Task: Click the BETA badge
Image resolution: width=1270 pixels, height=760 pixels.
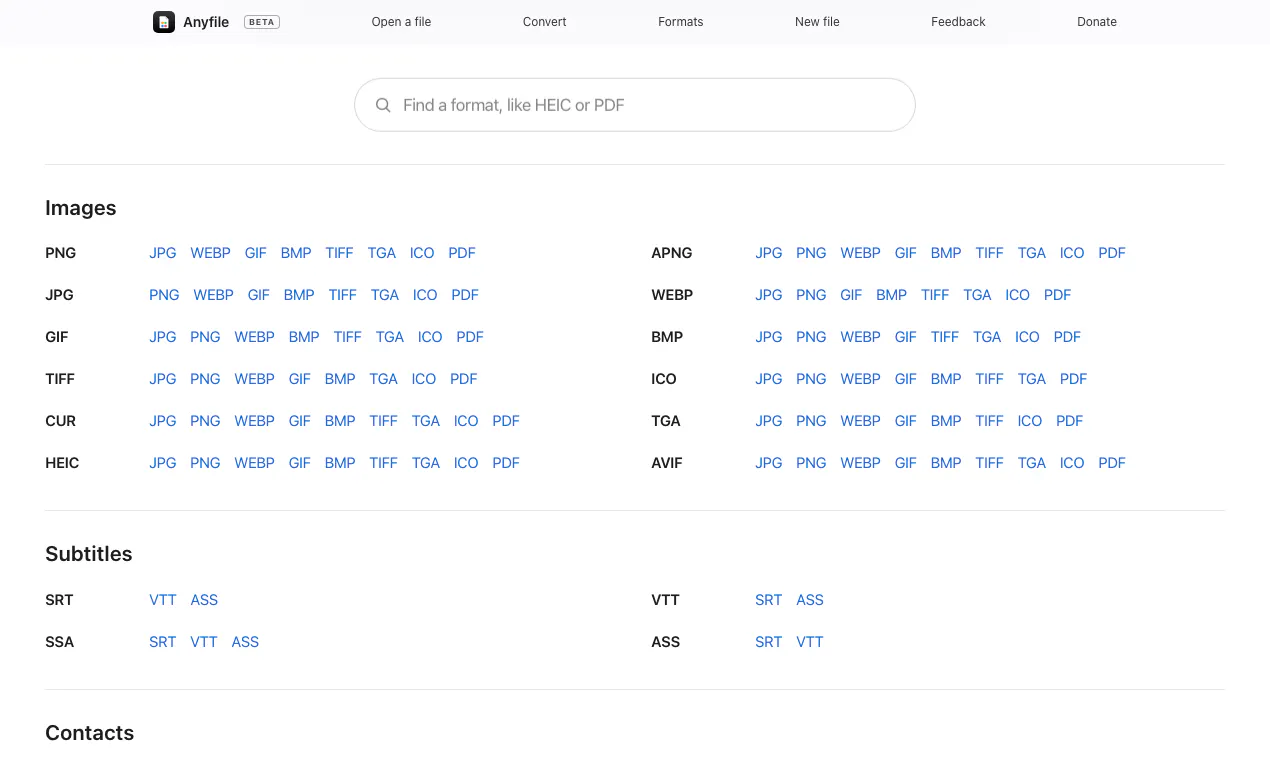Action: coord(262,22)
